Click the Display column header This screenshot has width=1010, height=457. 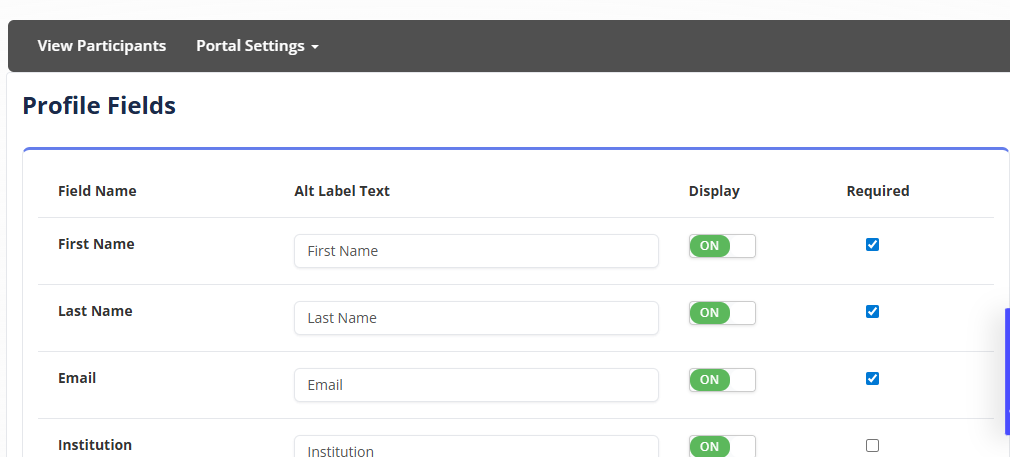714,191
